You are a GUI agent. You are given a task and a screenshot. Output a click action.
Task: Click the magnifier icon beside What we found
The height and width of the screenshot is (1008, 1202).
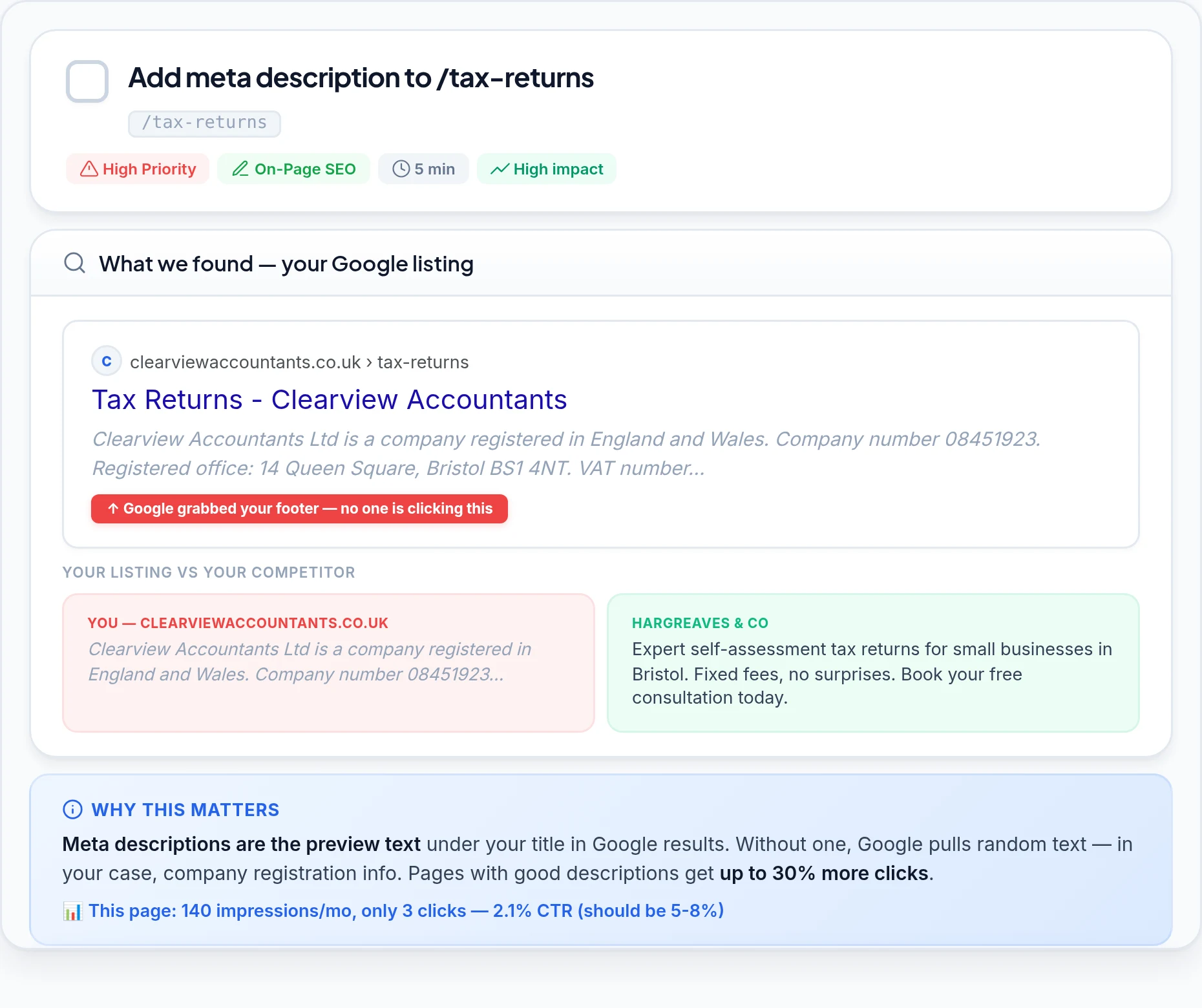pyautogui.click(x=75, y=263)
